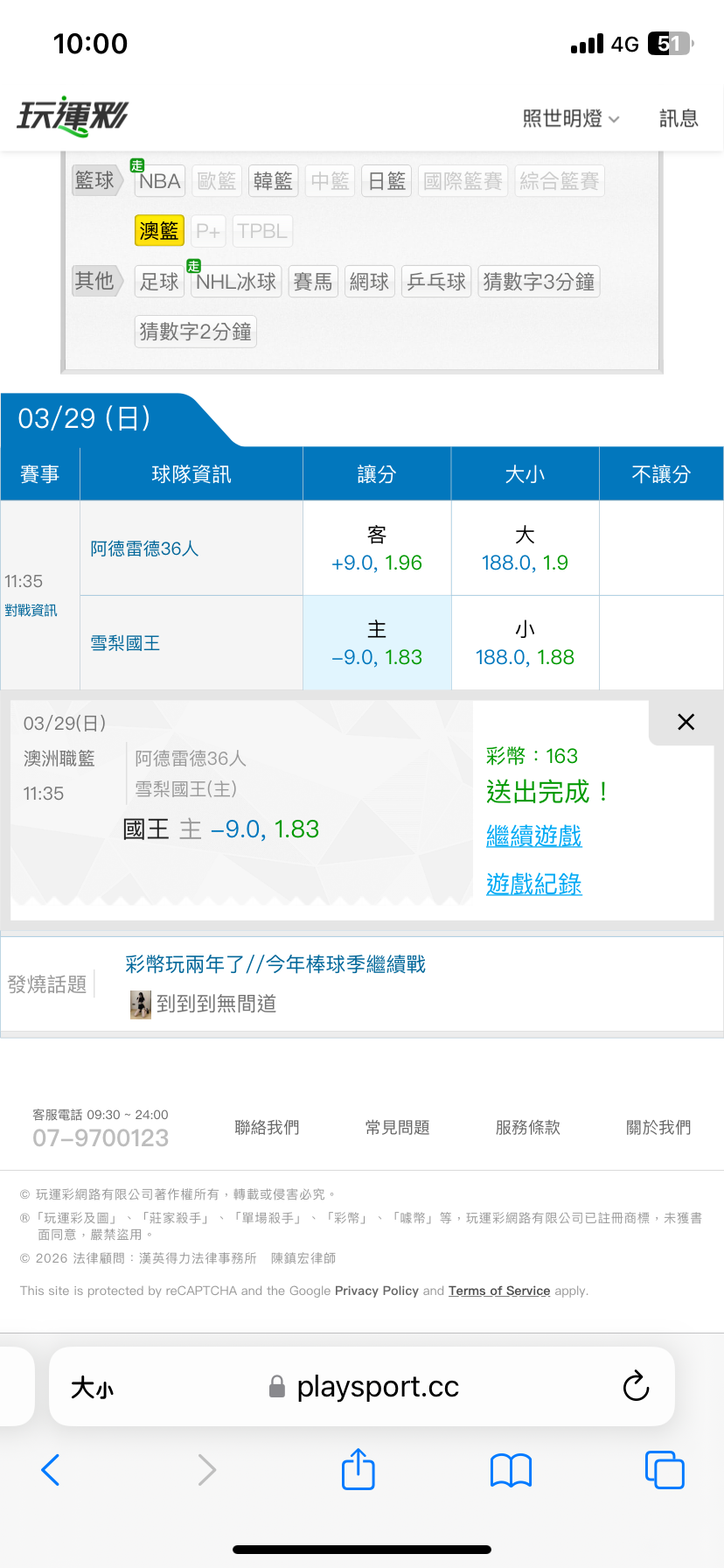The width and height of the screenshot is (724, 1568).
Task: Click 繼續遊戲 to continue playing
Action: [533, 836]
